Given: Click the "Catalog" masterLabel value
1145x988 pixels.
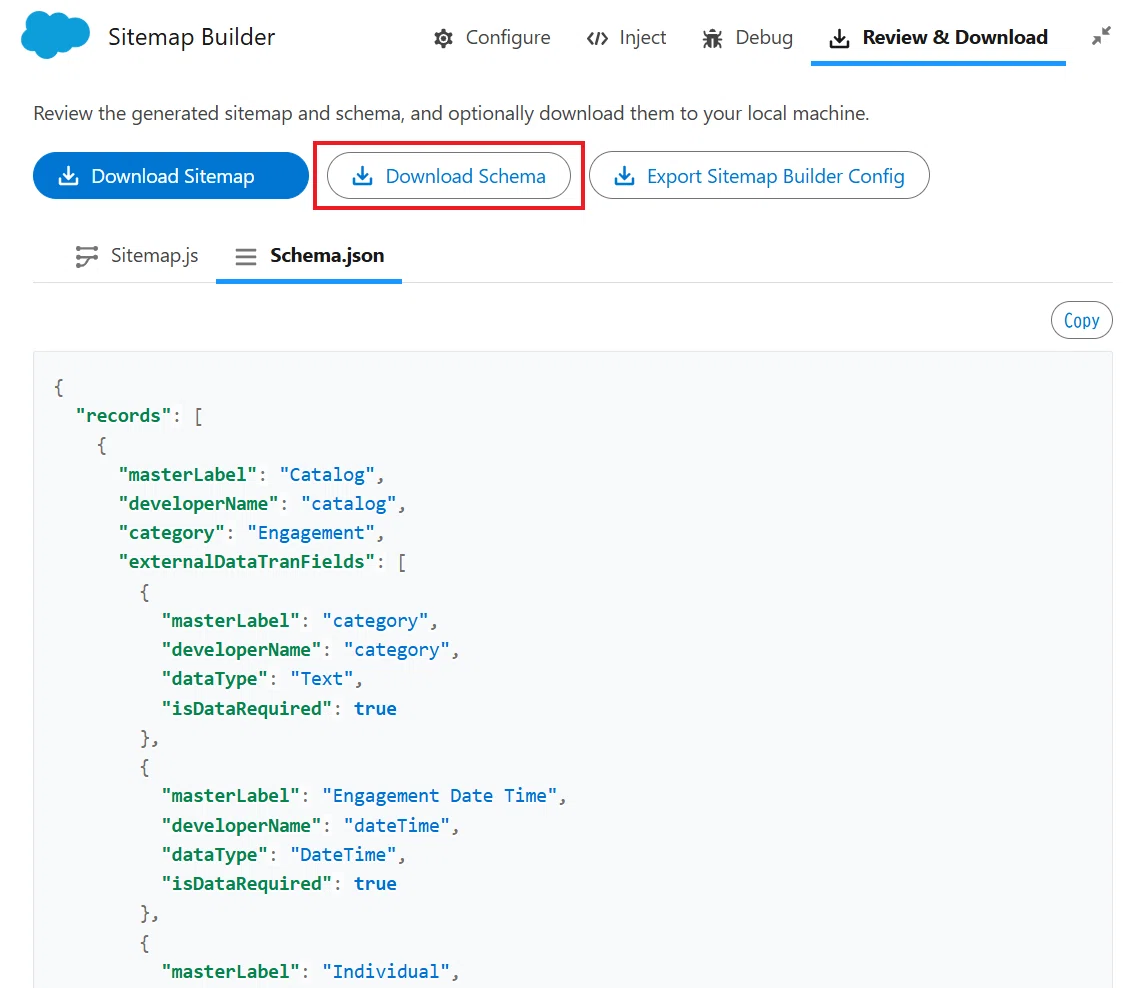Looking at the screenshot, I should tap(327, 475).
